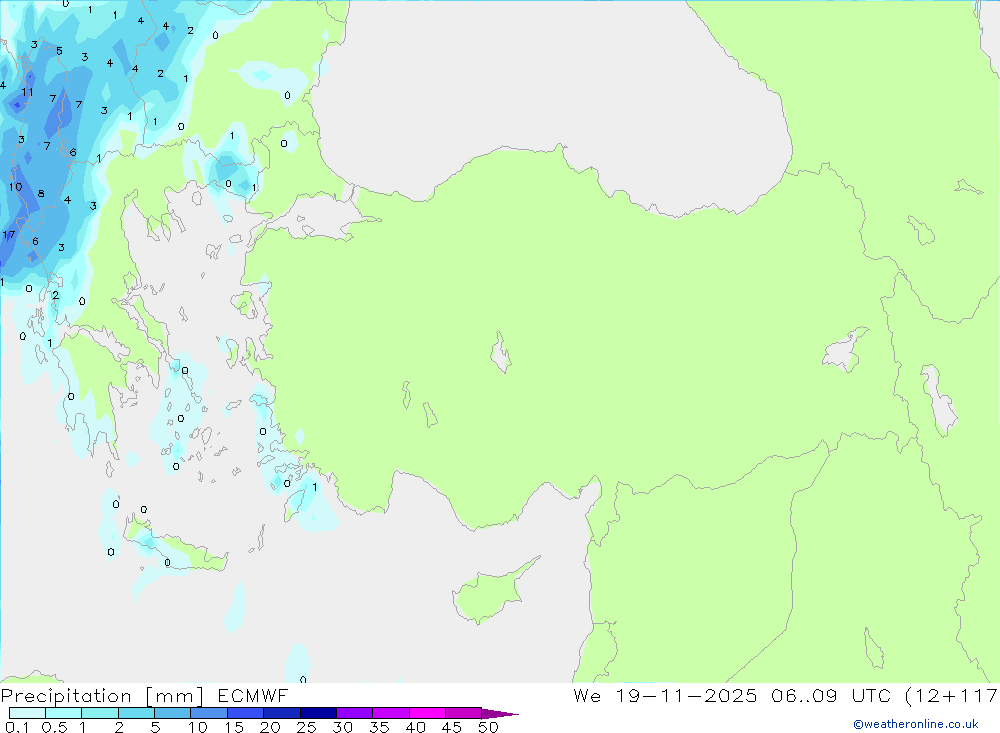Click the 25–30 mm dark blue legend box
The width and height of the screenshot is (1000, 733).
(318, 713)
